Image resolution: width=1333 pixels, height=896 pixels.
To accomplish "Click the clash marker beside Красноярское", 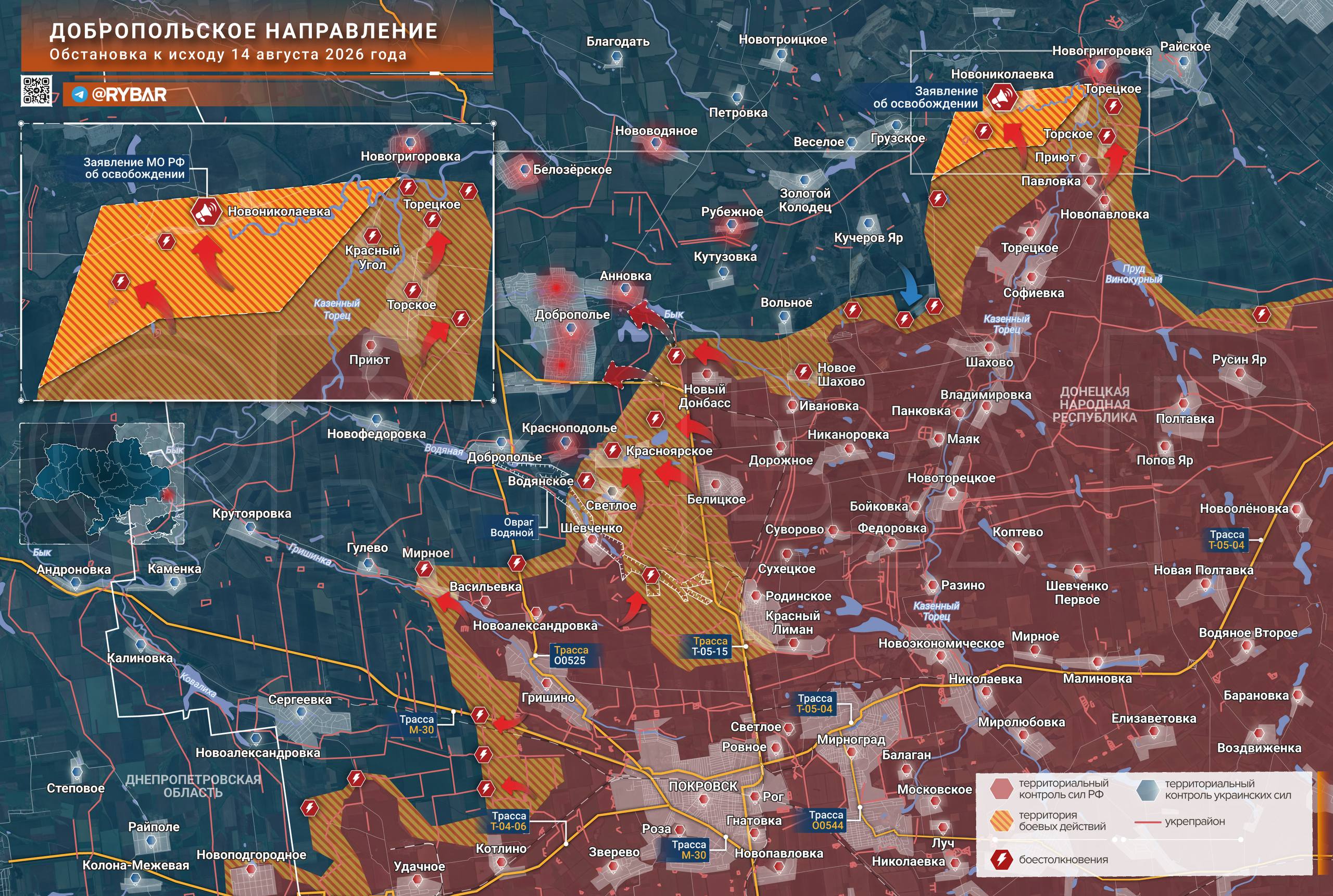I will (613, 451).
